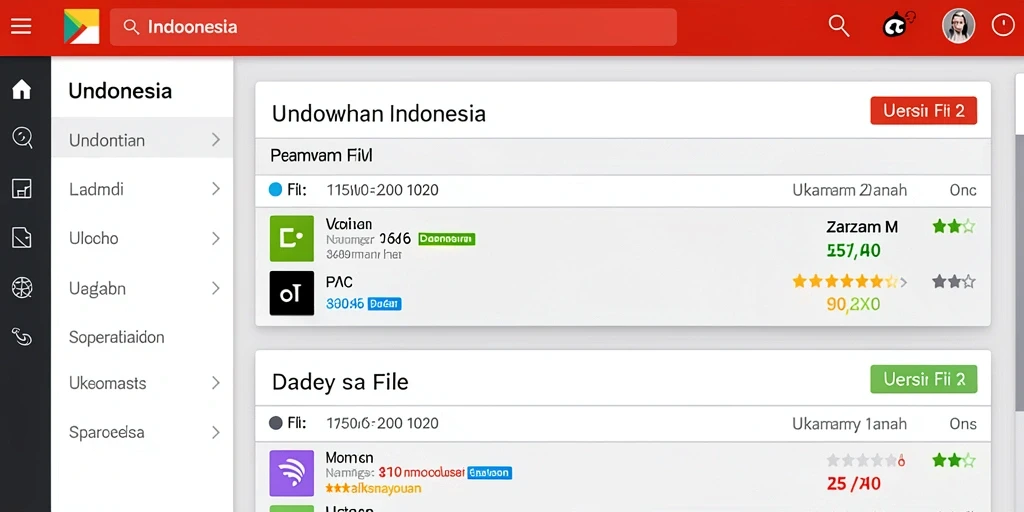This screenshot has height=512, width=1024.
Task: Expand the chevron next to Undontian
Action: click(216, 140)
